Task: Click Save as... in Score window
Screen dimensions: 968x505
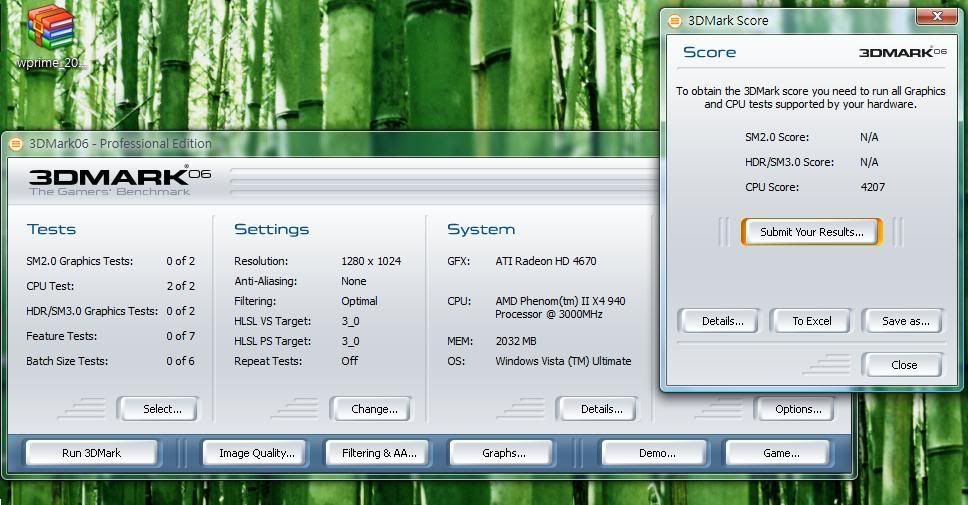Action: (x=903, y=321)
